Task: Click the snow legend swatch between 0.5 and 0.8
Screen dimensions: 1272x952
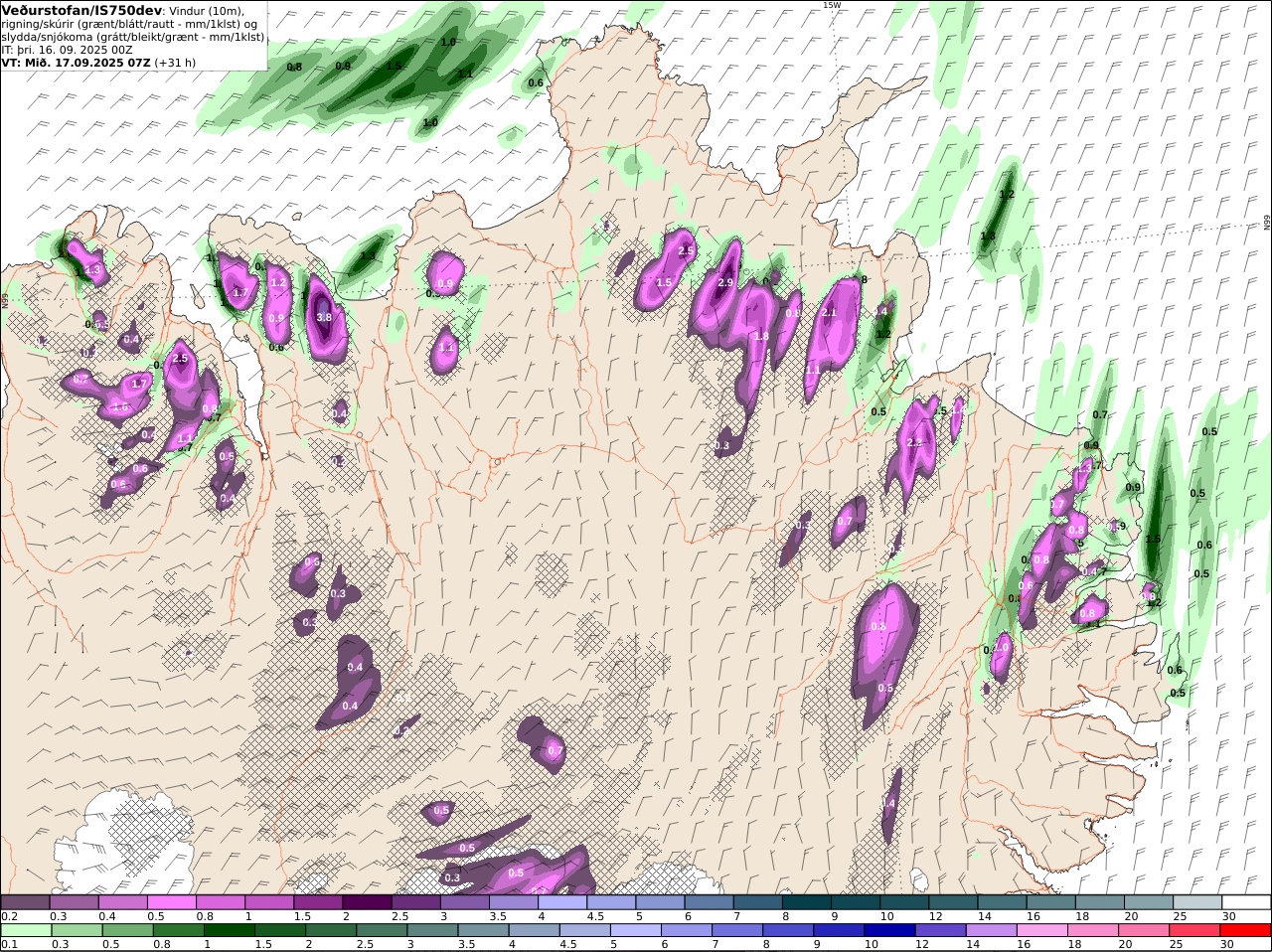Action: pos(171,902)
